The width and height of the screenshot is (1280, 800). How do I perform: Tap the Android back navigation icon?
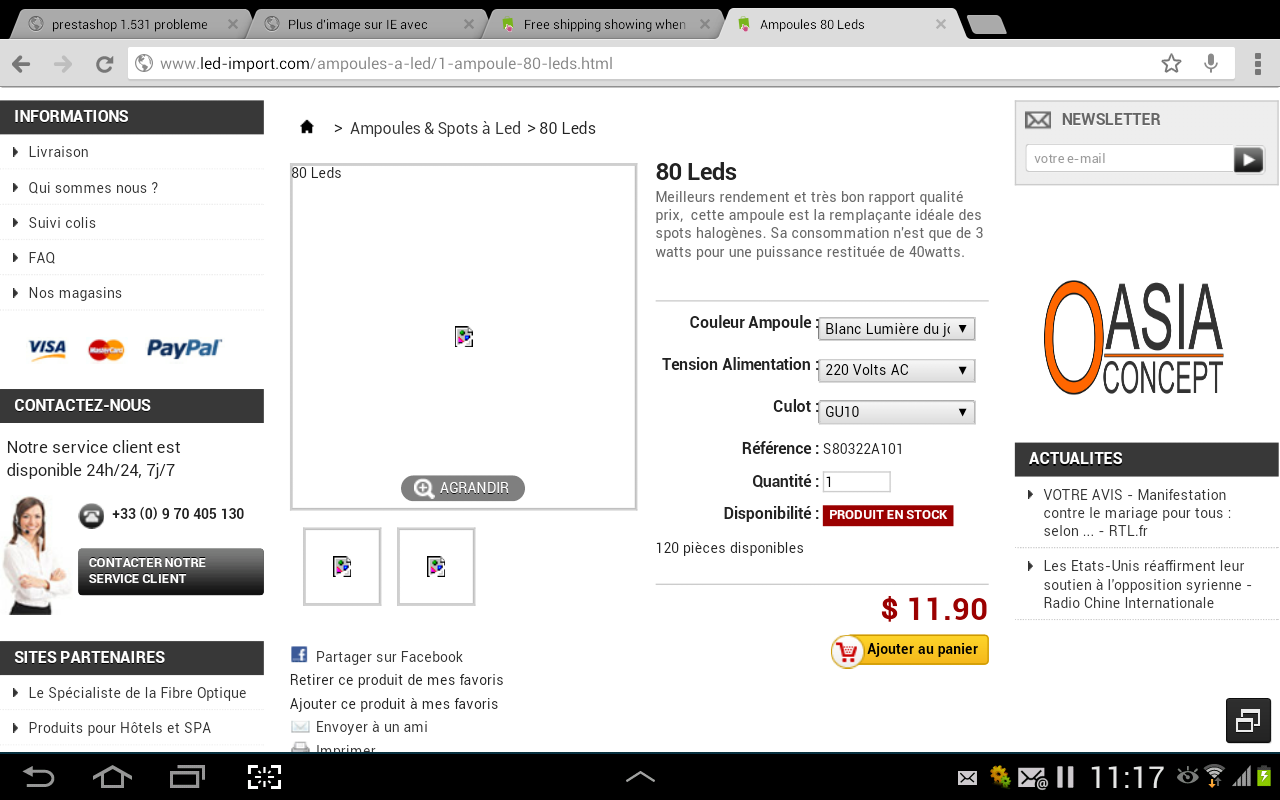[38, 777]
